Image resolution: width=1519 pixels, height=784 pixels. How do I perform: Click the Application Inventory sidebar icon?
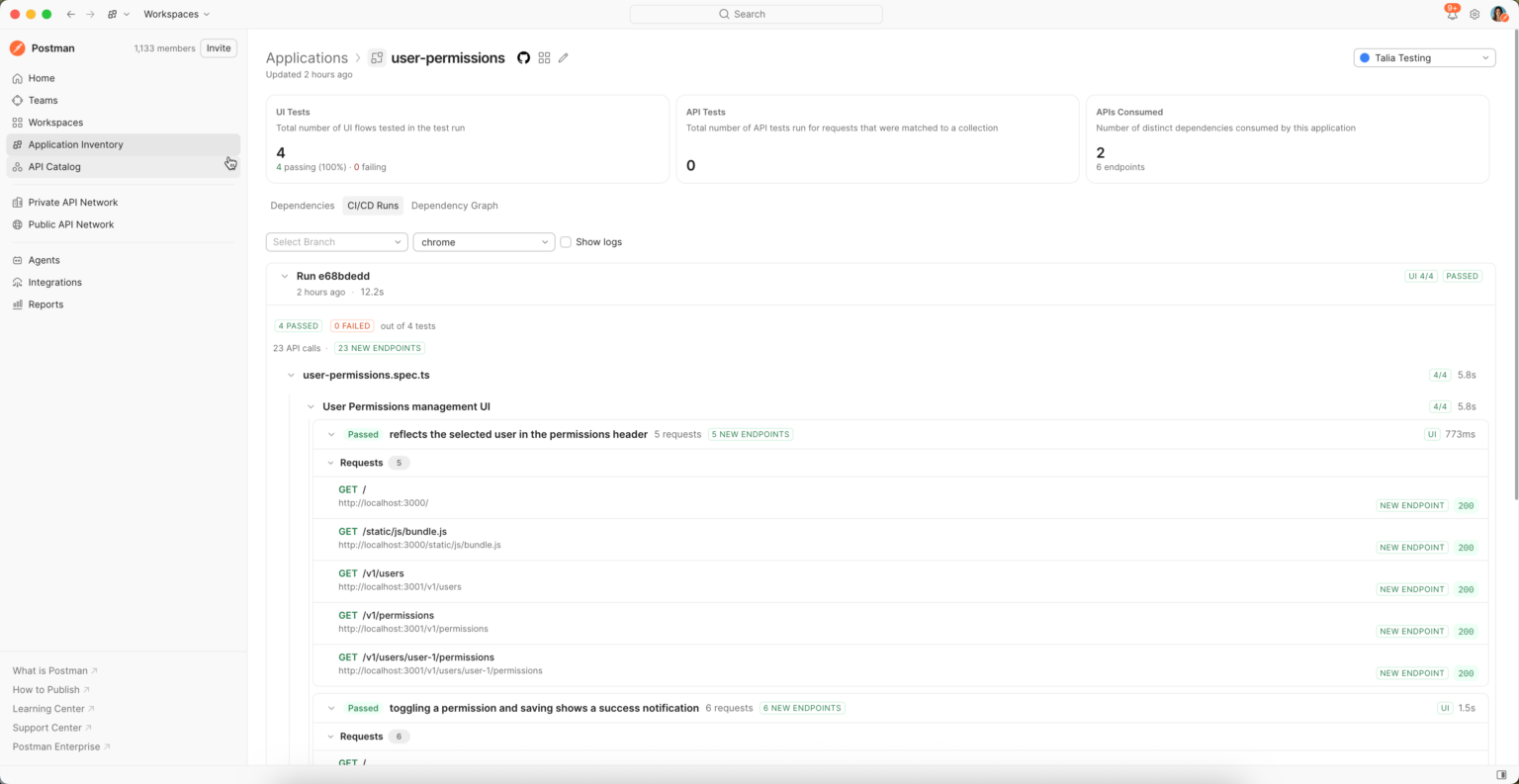(17, 144)
